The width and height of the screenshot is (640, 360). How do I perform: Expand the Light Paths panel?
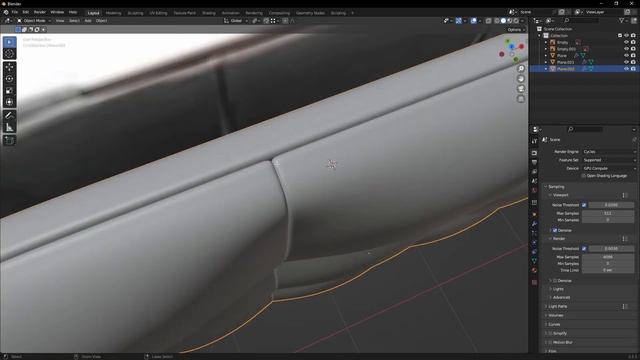pos(558,307)
